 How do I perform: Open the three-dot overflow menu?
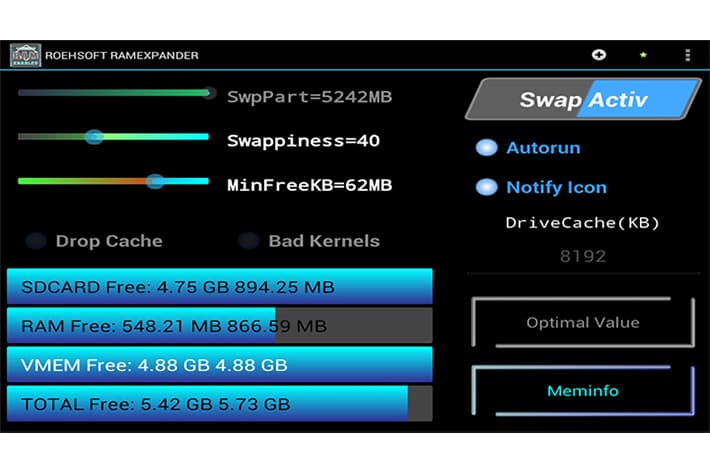pyautogui.click(x=687, y=55)
